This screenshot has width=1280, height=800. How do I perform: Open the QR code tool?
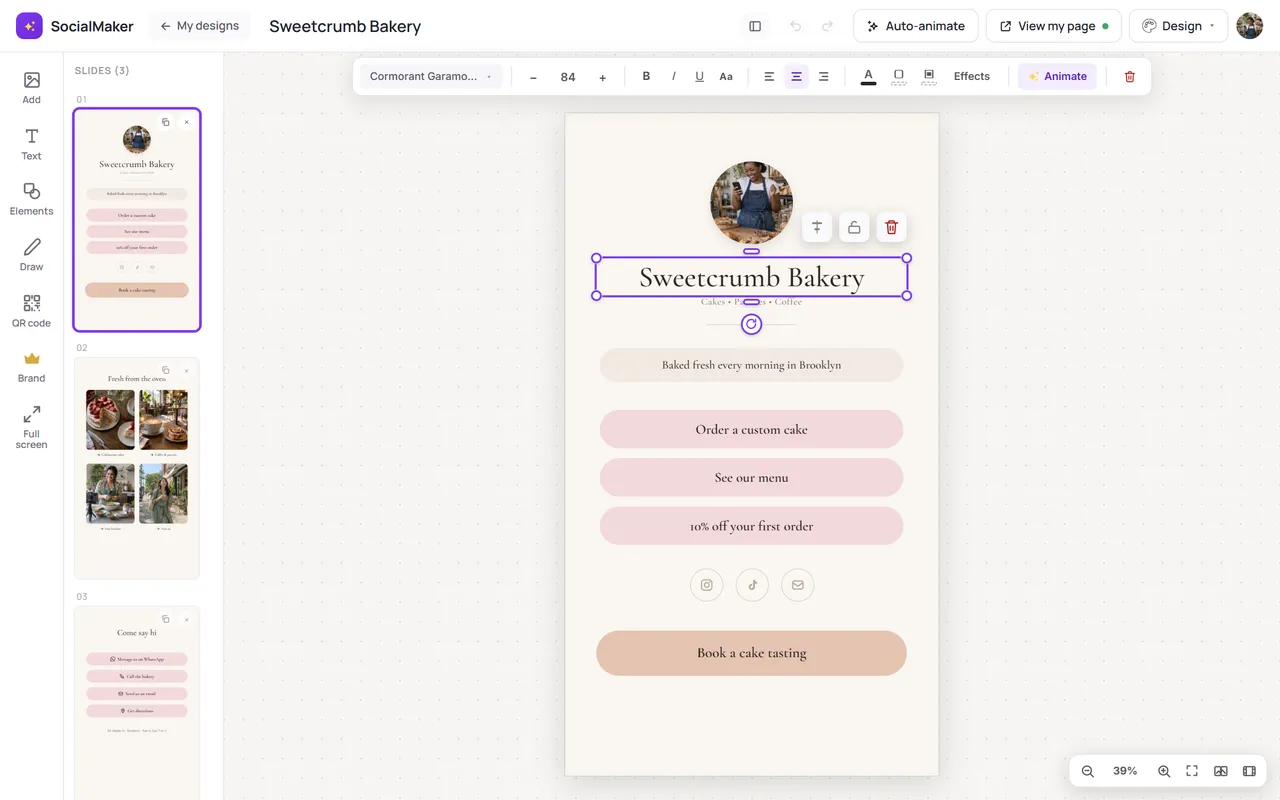coord(32,311)
